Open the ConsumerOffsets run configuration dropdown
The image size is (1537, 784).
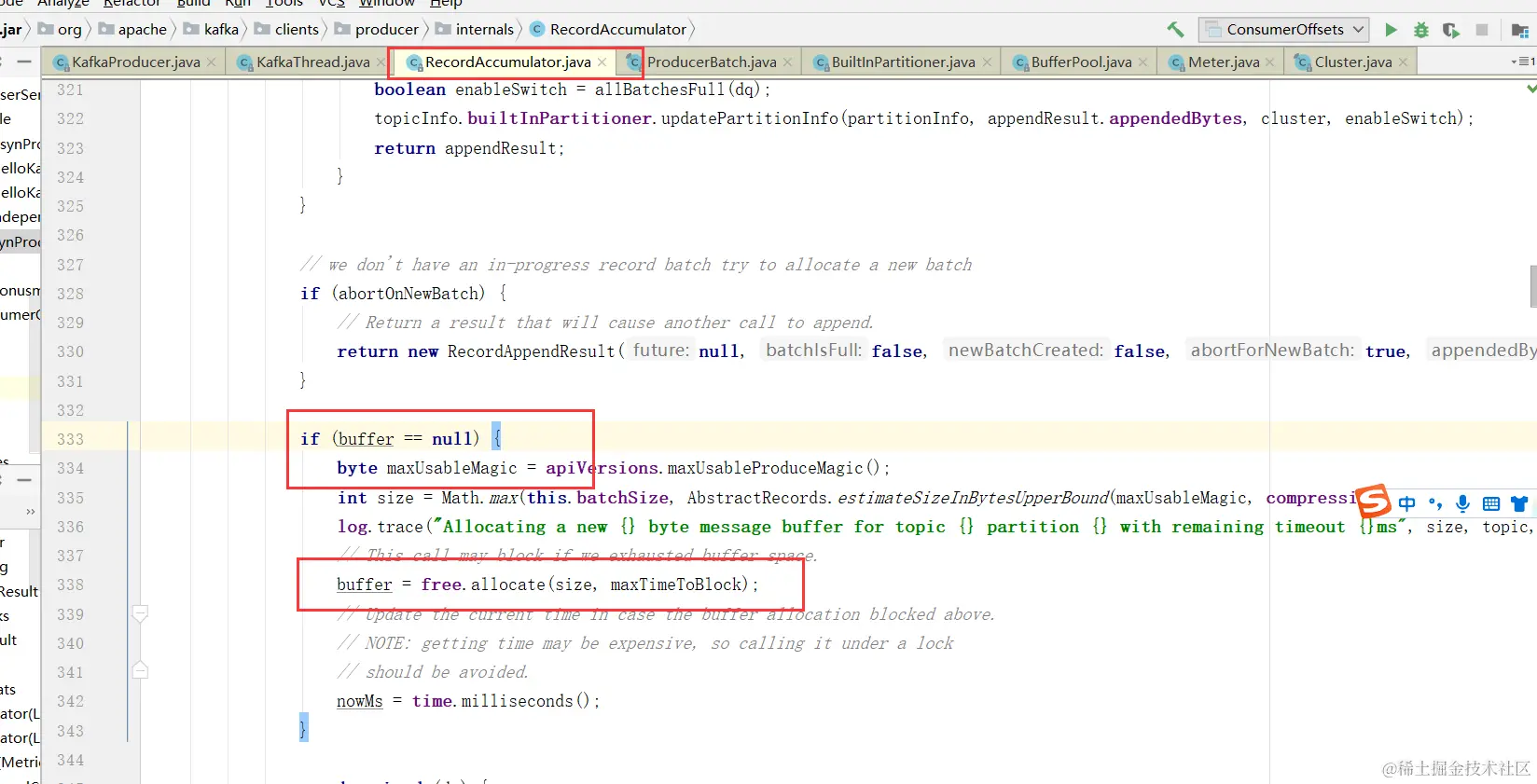coord(1283,30)
